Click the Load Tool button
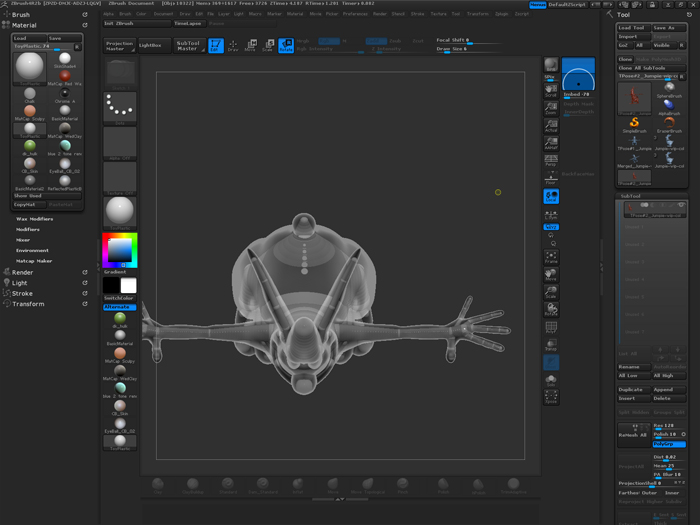 point(634,28)
